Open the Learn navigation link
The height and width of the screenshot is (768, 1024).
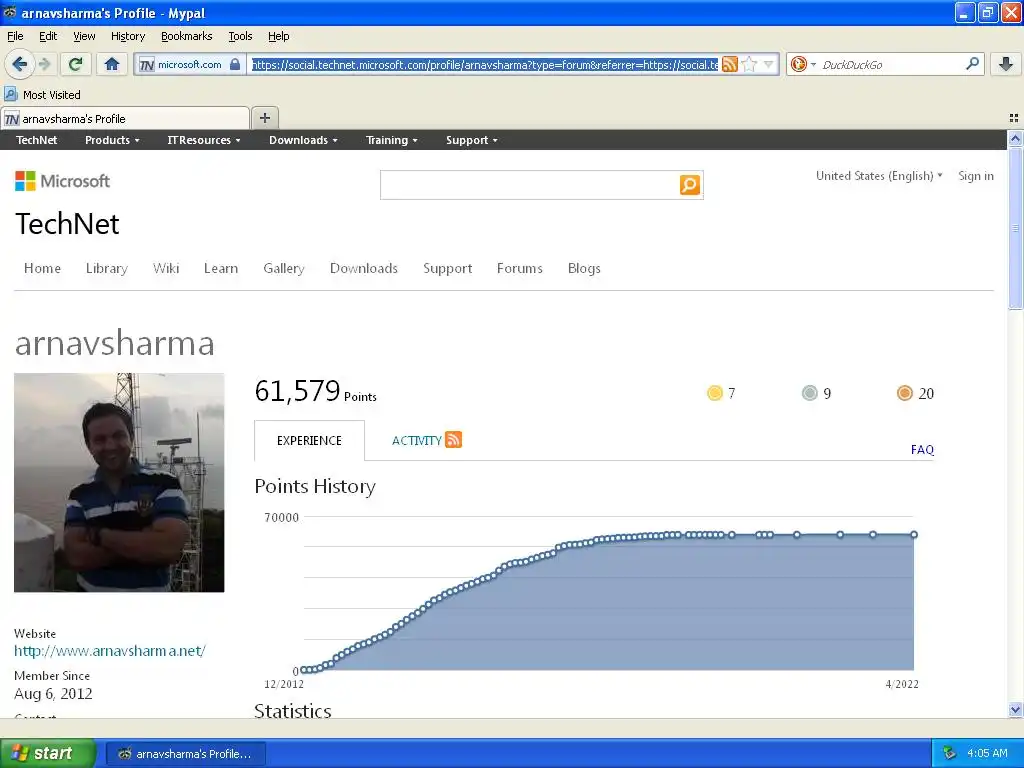tap(221, 268)
